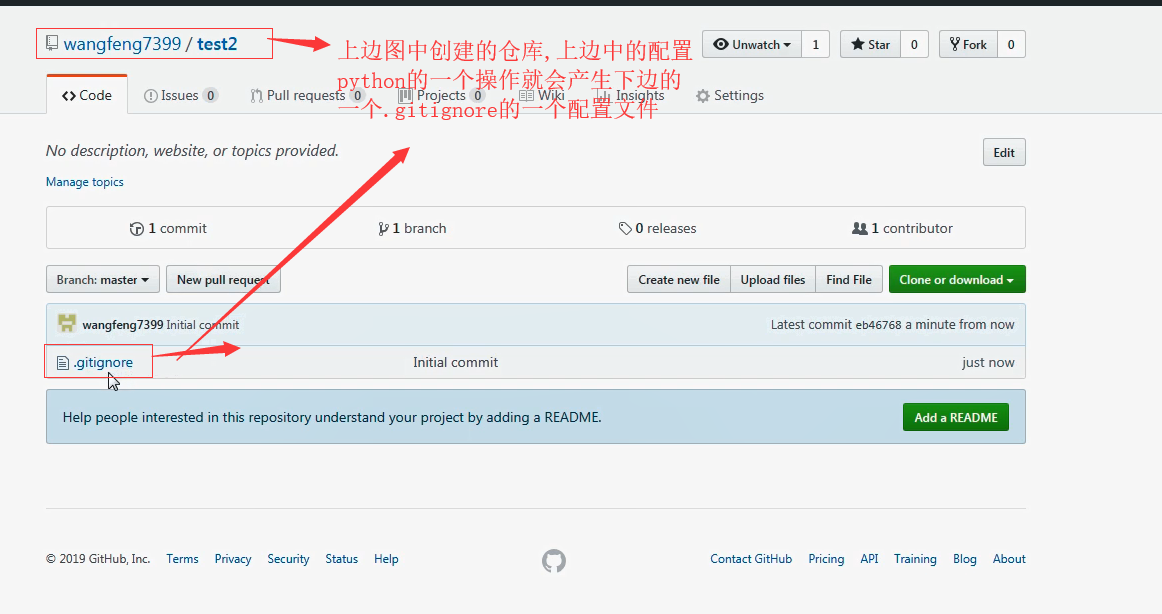Open the Insights tab
This screenshot has width=1162, height=614.
point(631,95)
